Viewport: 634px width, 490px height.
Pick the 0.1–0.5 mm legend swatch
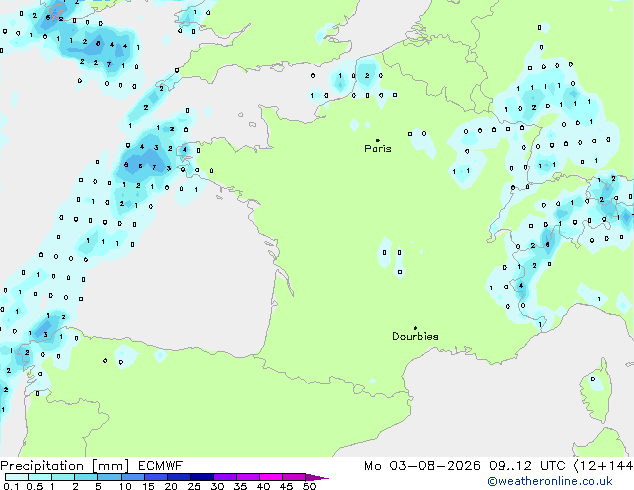pyautogui.click(x=17, y=477)
